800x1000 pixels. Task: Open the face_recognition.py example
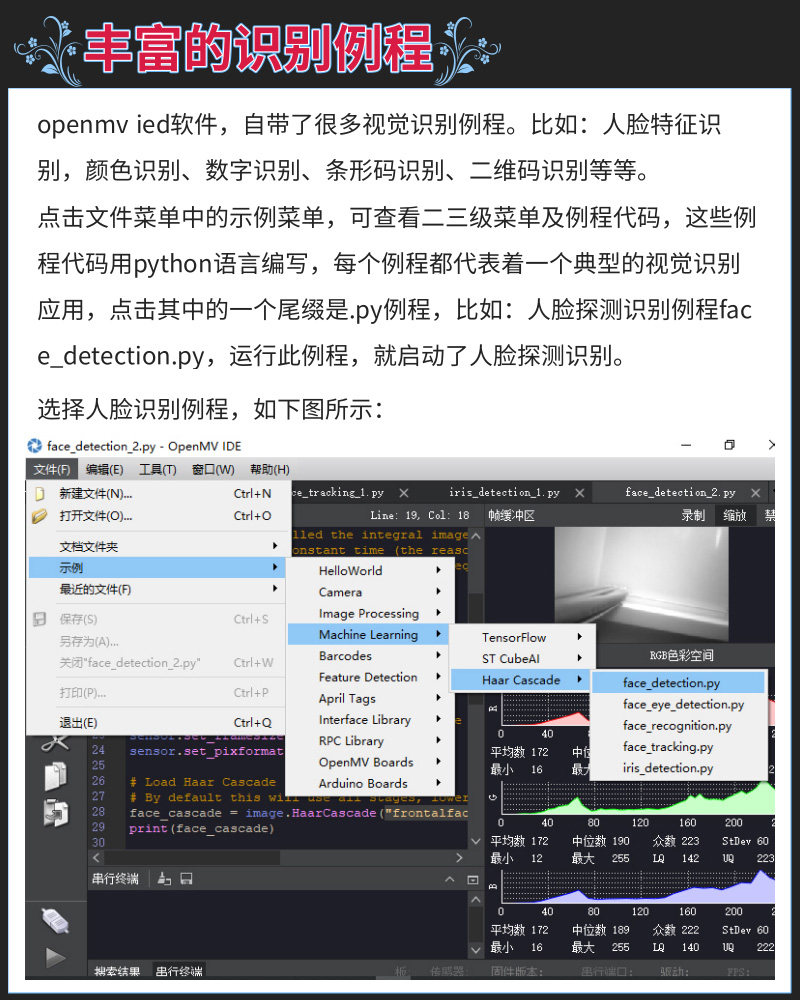(x=679, y=726)
